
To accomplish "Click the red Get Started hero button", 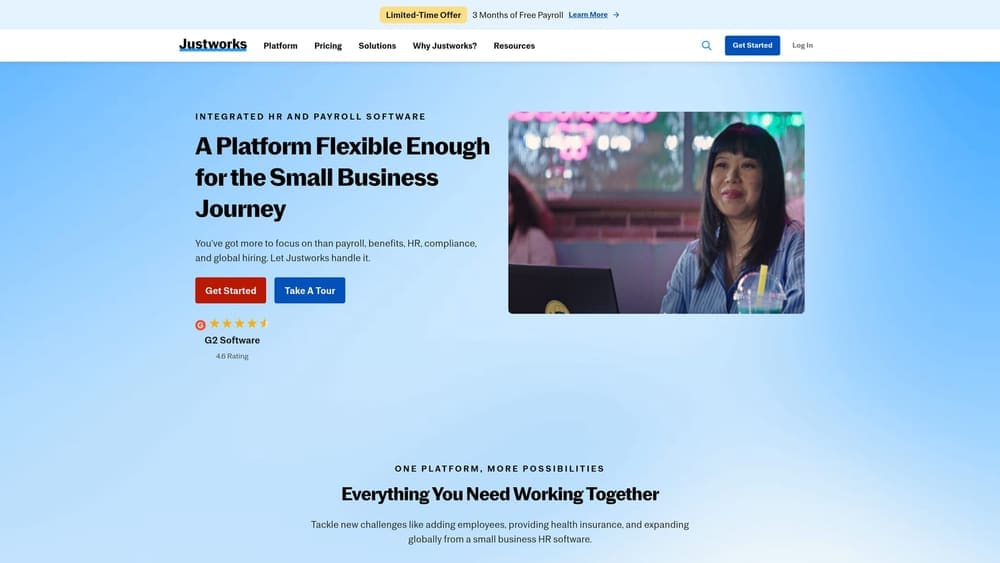I will coord(230,290).
